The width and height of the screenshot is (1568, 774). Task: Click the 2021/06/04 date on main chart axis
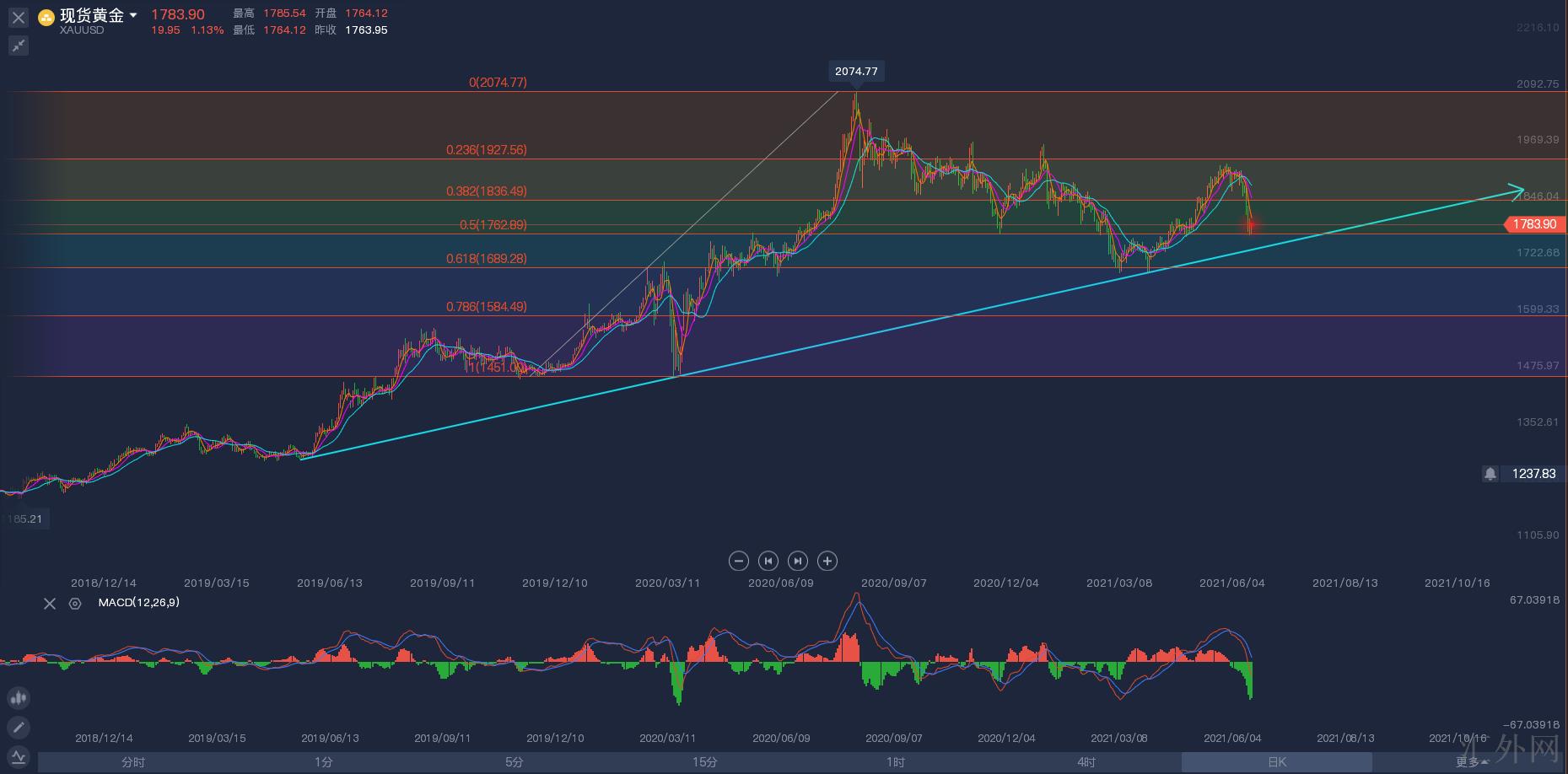(x=1232, y=583)
